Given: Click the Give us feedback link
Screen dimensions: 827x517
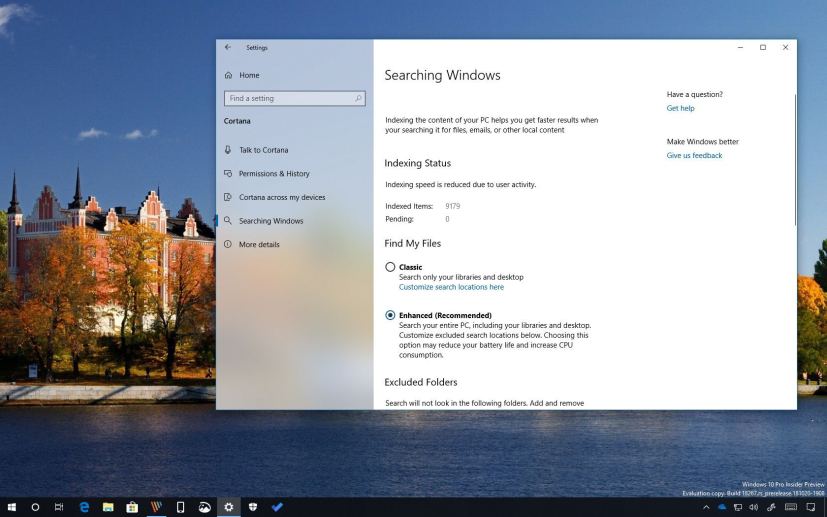Looking at the screenshot, I should pos(694,156).
